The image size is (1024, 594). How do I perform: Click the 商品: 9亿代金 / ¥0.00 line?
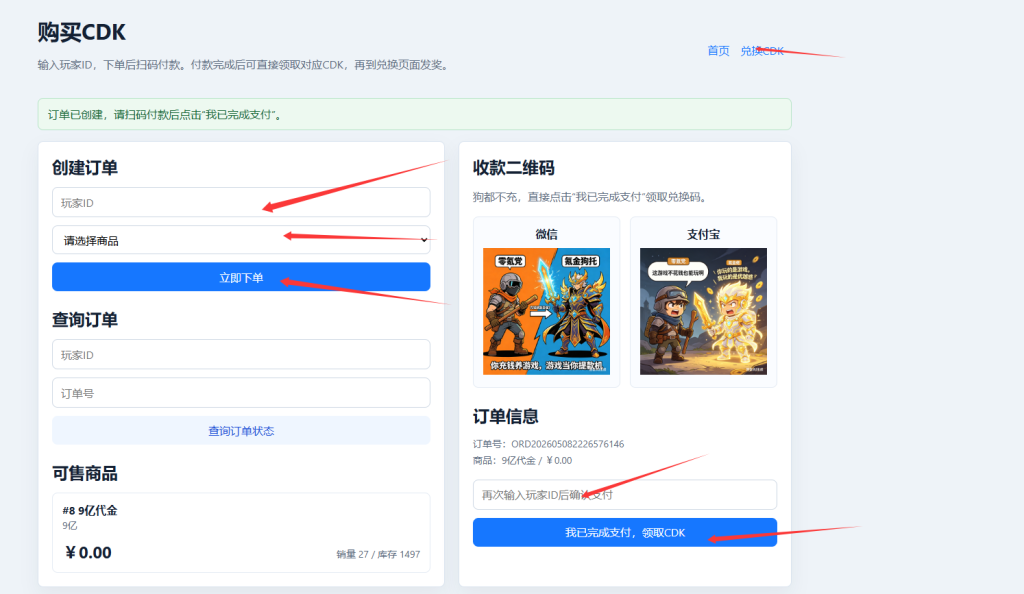(522, 460)
